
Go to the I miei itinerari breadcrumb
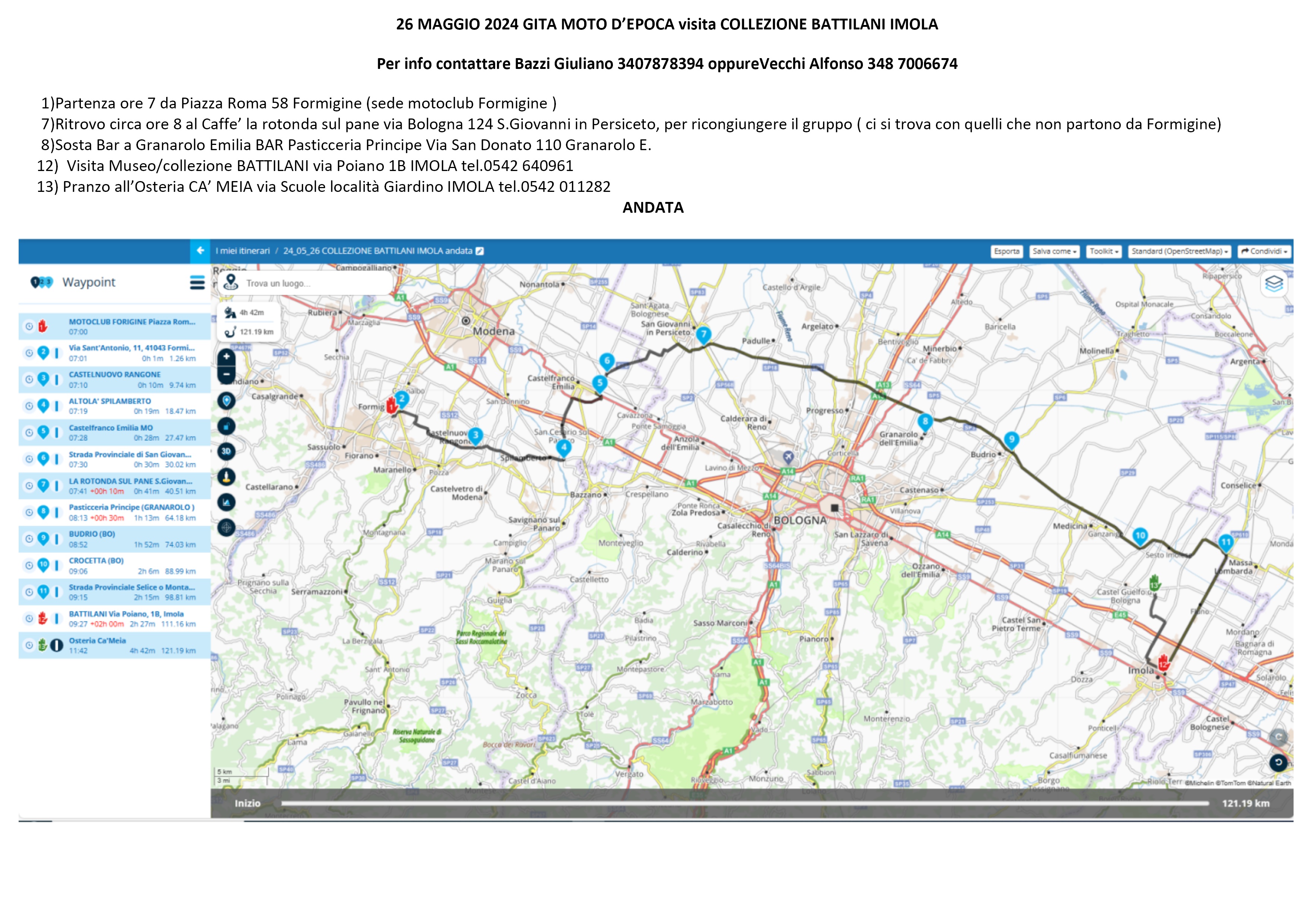coord(243,251)
